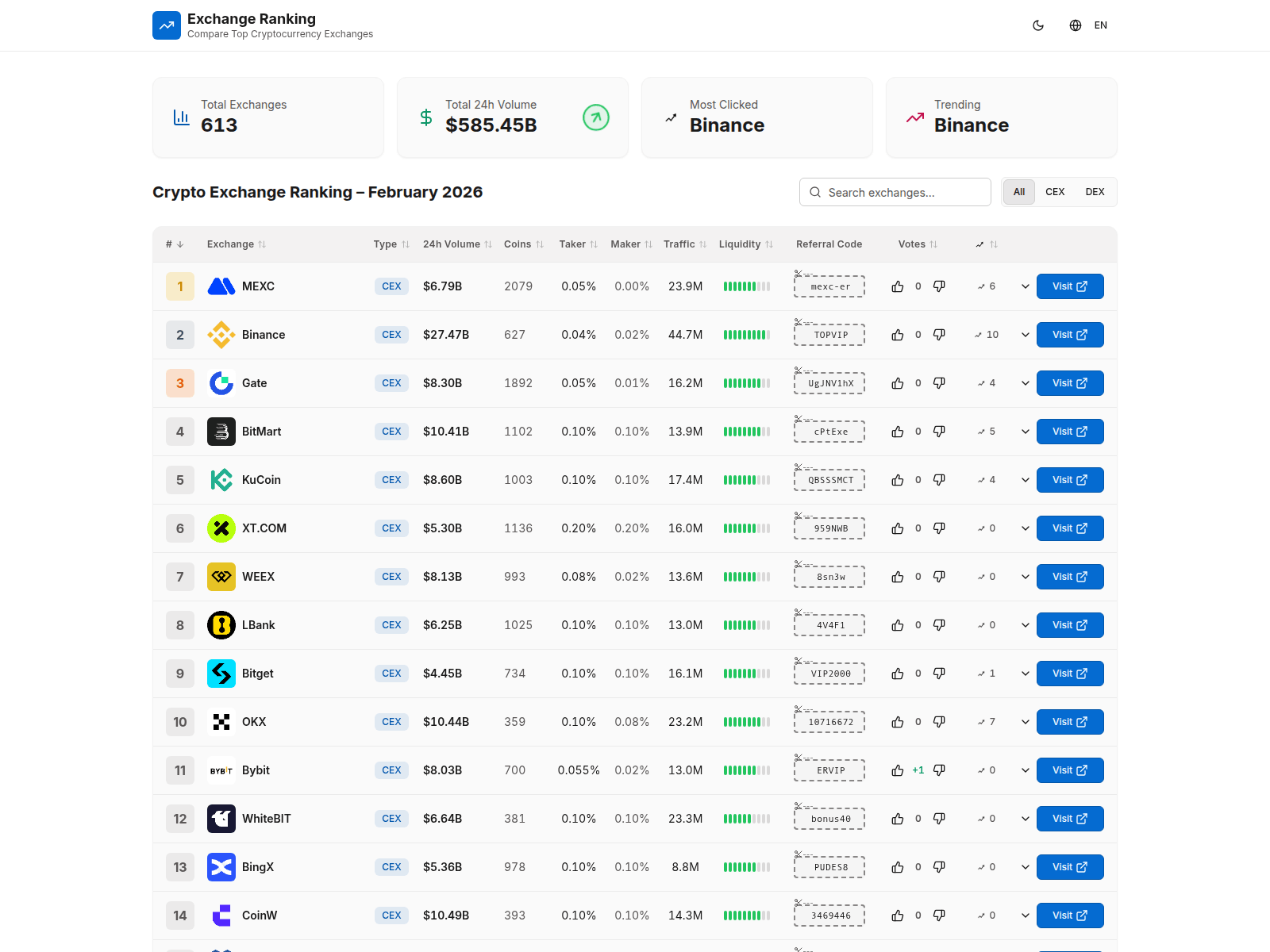
Task: Upvote LBank with the thumbs-up icon
Action: point(898,625)
